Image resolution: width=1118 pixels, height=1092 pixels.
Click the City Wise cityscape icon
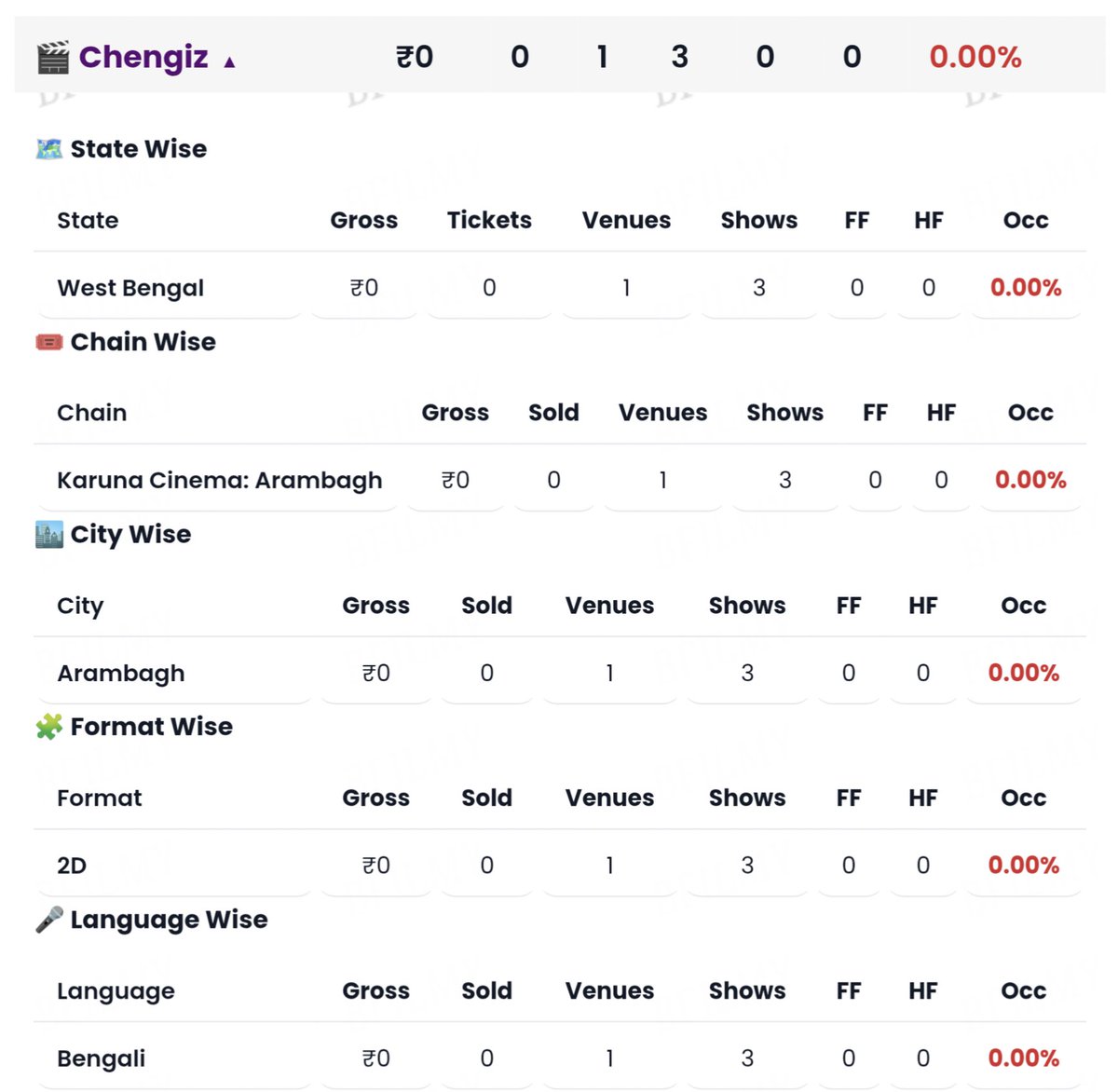(48, 534)
